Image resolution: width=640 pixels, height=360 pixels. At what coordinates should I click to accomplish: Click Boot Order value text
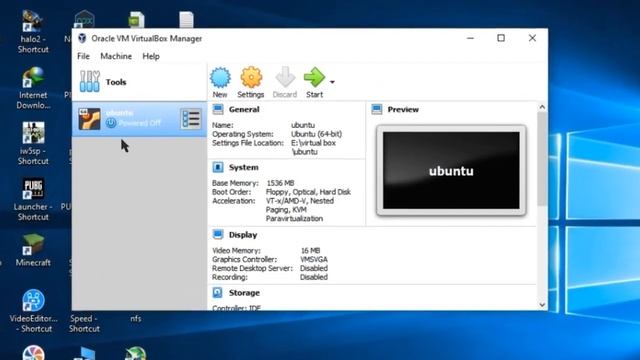click(308, 192)
